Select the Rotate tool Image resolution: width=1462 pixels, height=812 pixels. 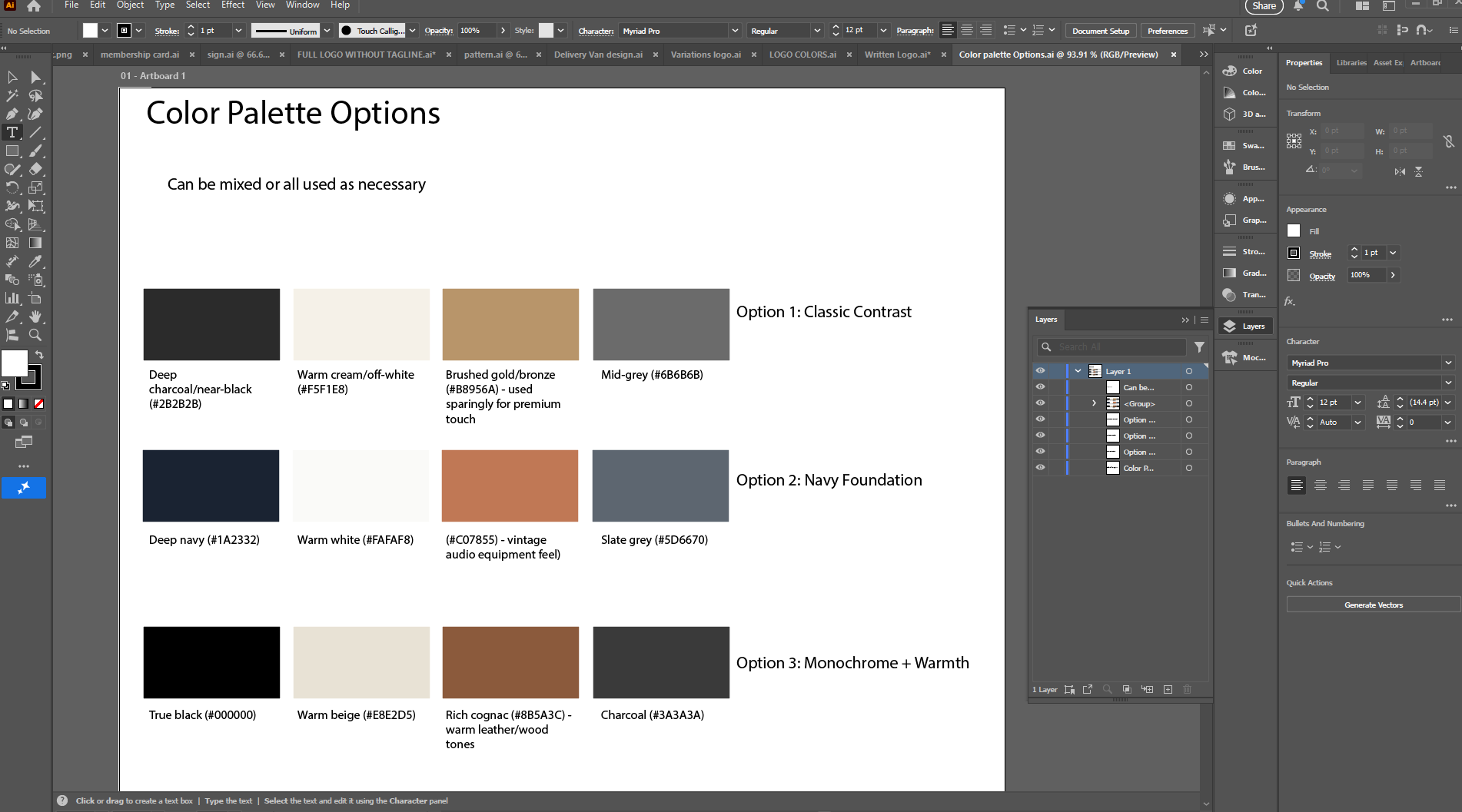(x=12, y=187)
